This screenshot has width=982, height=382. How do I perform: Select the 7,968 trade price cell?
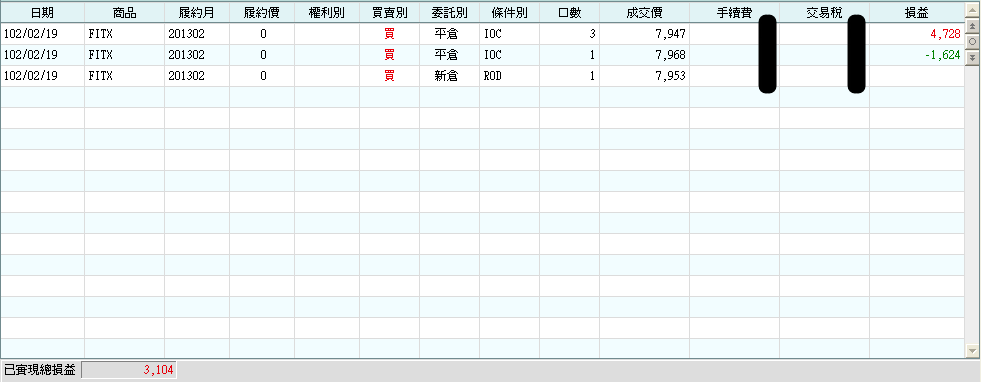[644, 55]
